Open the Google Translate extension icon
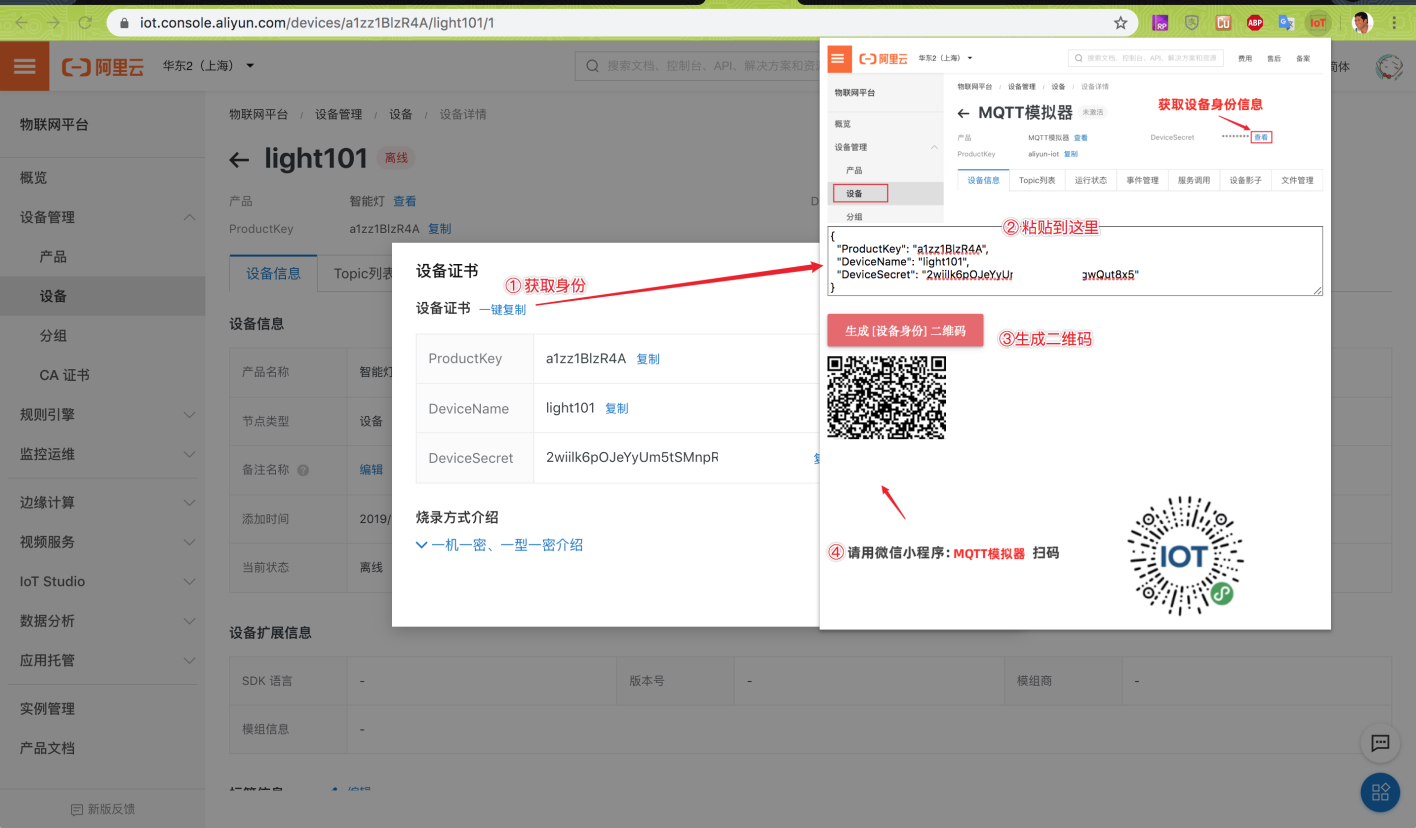This screenshot has width=1416, height=828. pyautogui.click(x=1286, y=22)
